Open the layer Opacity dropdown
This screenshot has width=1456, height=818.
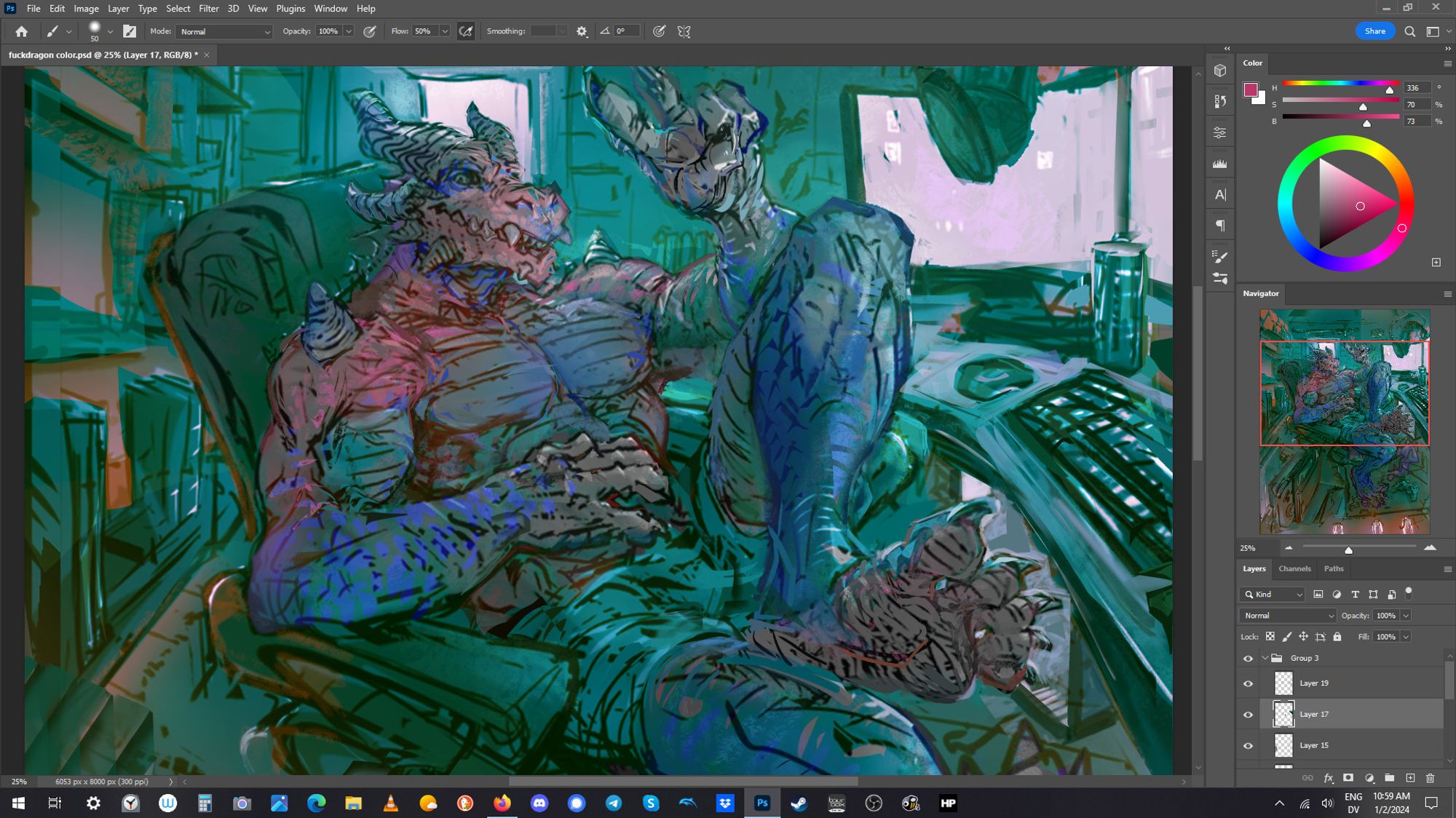coord(1406,616)
